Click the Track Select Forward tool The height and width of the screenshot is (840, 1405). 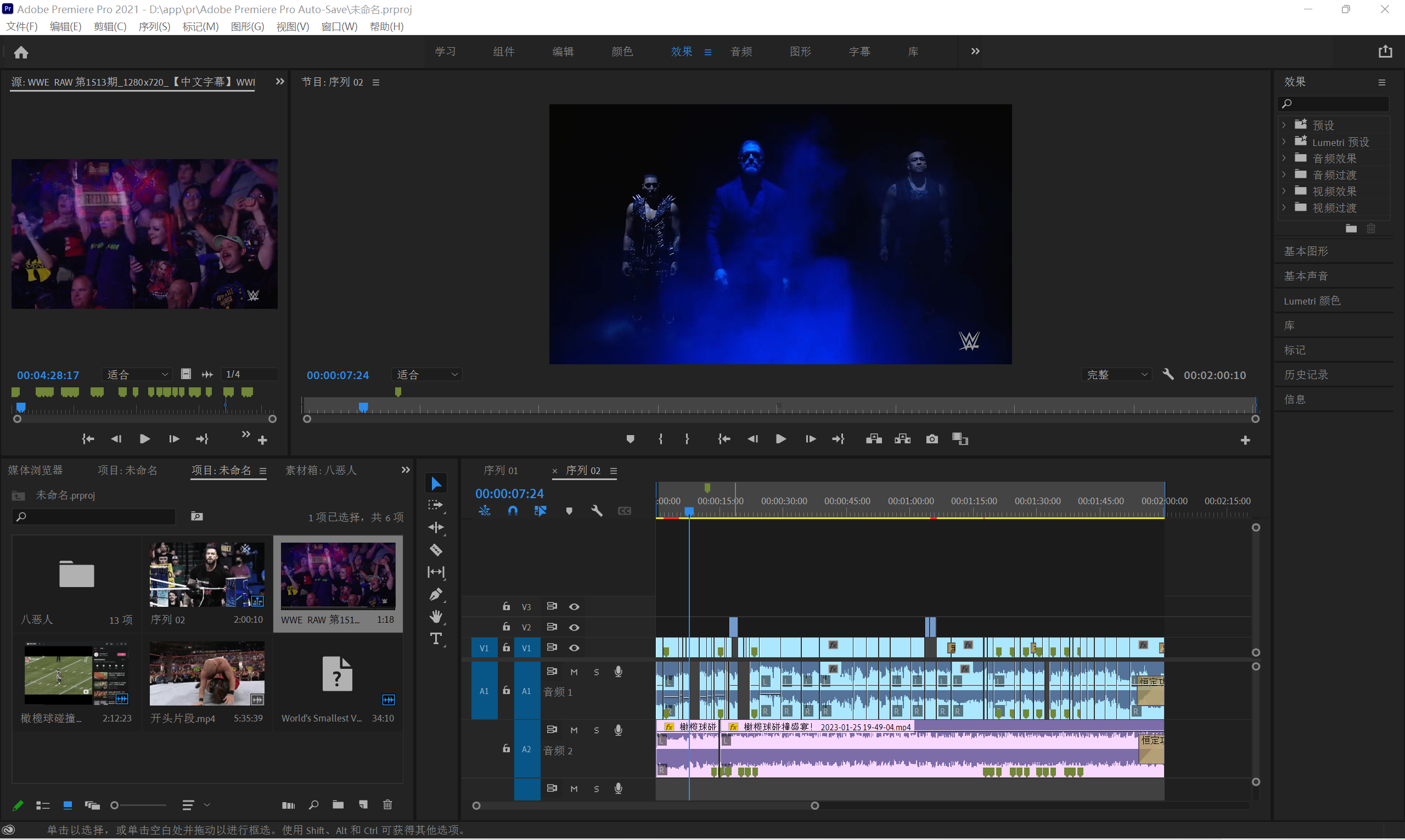tap(436, 505)
